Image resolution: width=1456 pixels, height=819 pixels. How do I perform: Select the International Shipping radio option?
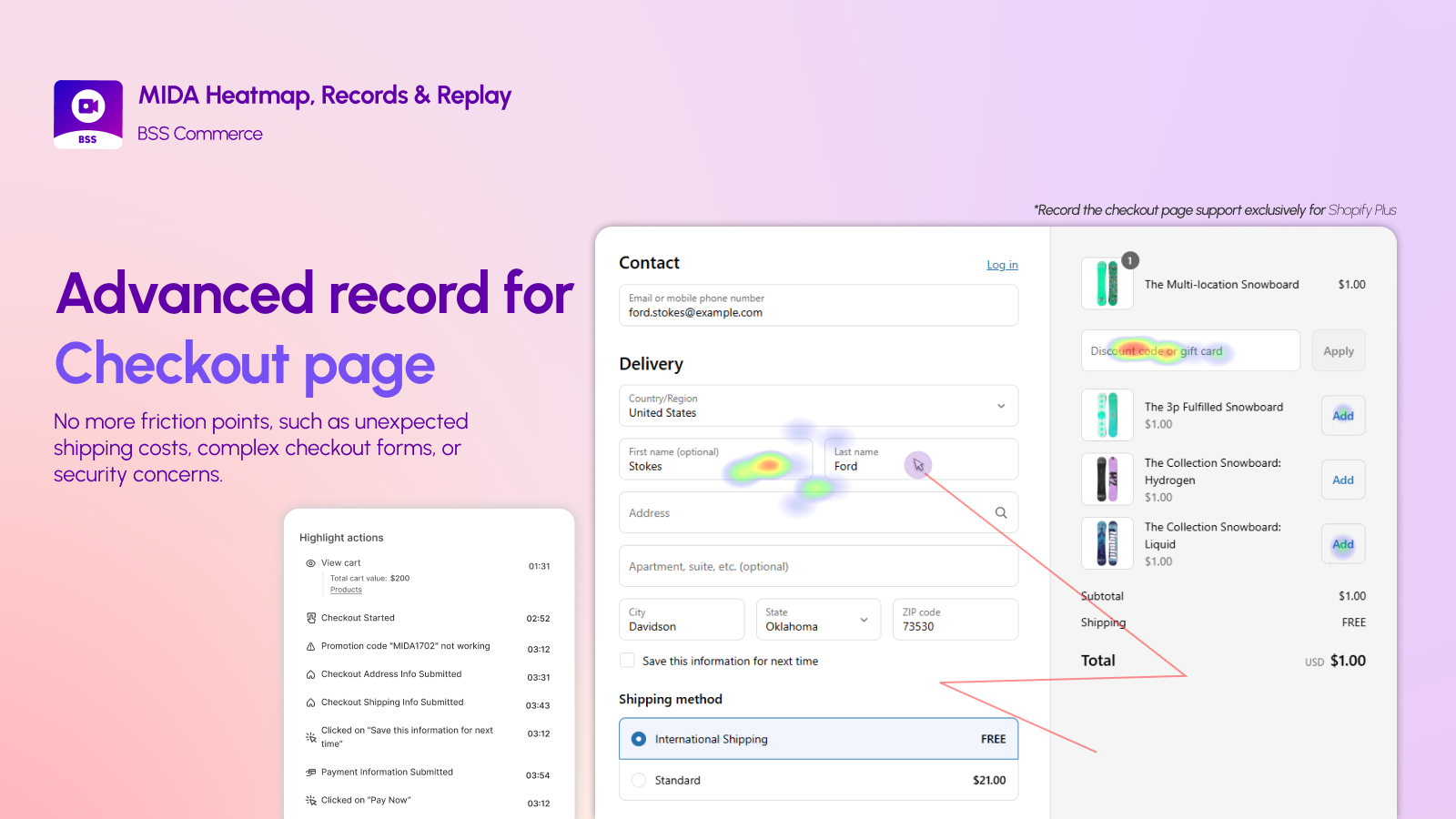pos(639,739)
